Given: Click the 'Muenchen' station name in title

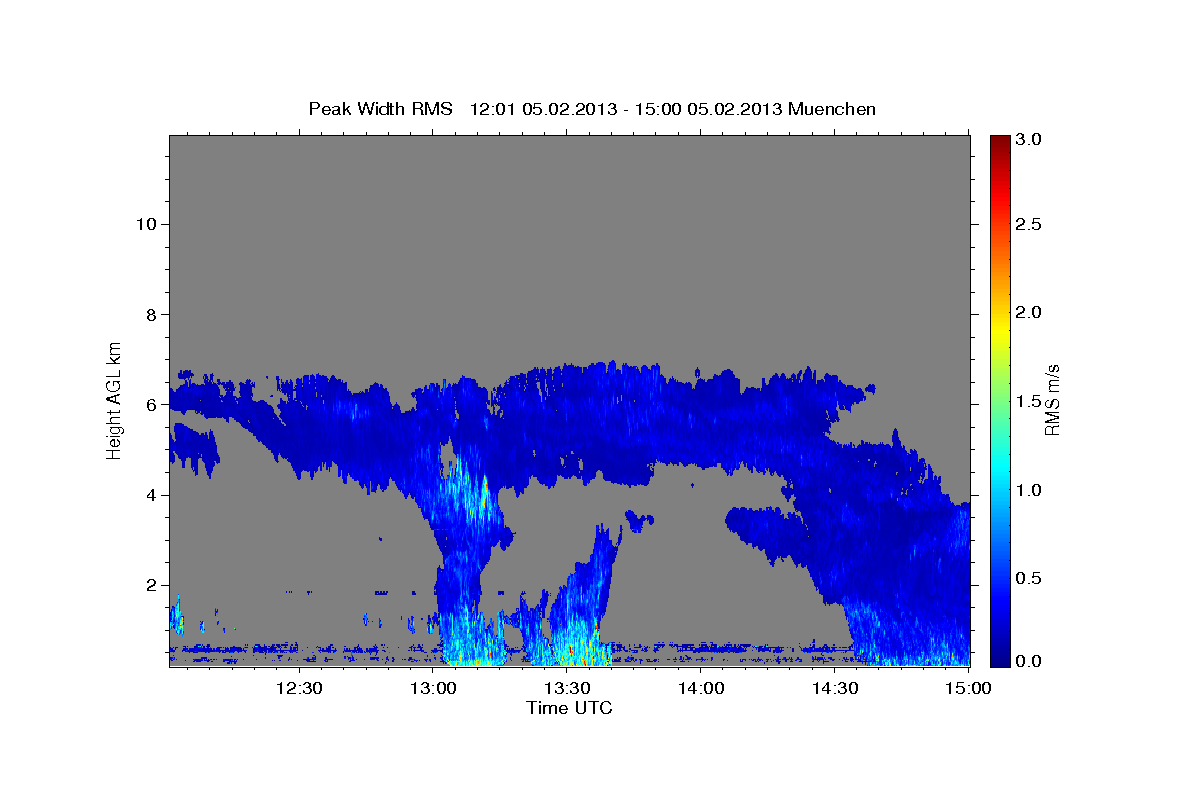Looking at the screenshot, I should coord(832,109).
